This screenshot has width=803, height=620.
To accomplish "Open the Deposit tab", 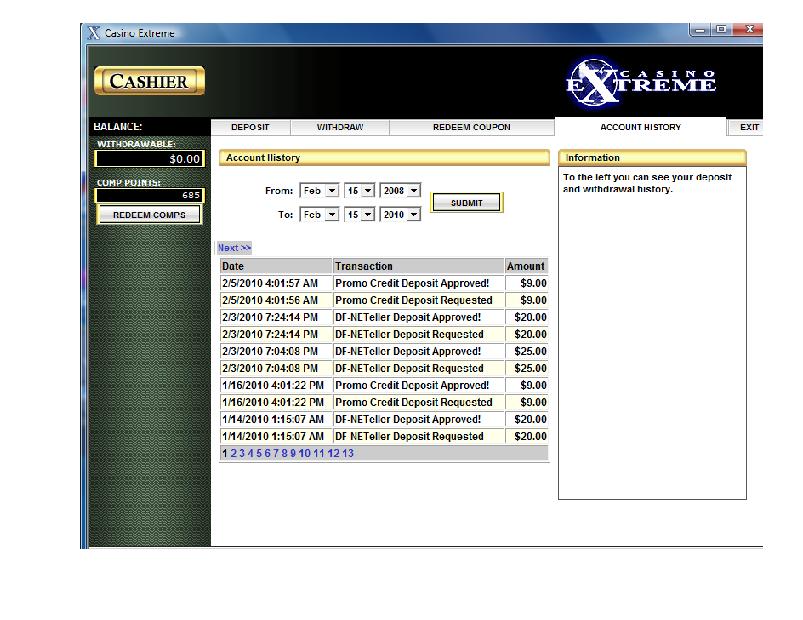I will pos(250,127).
